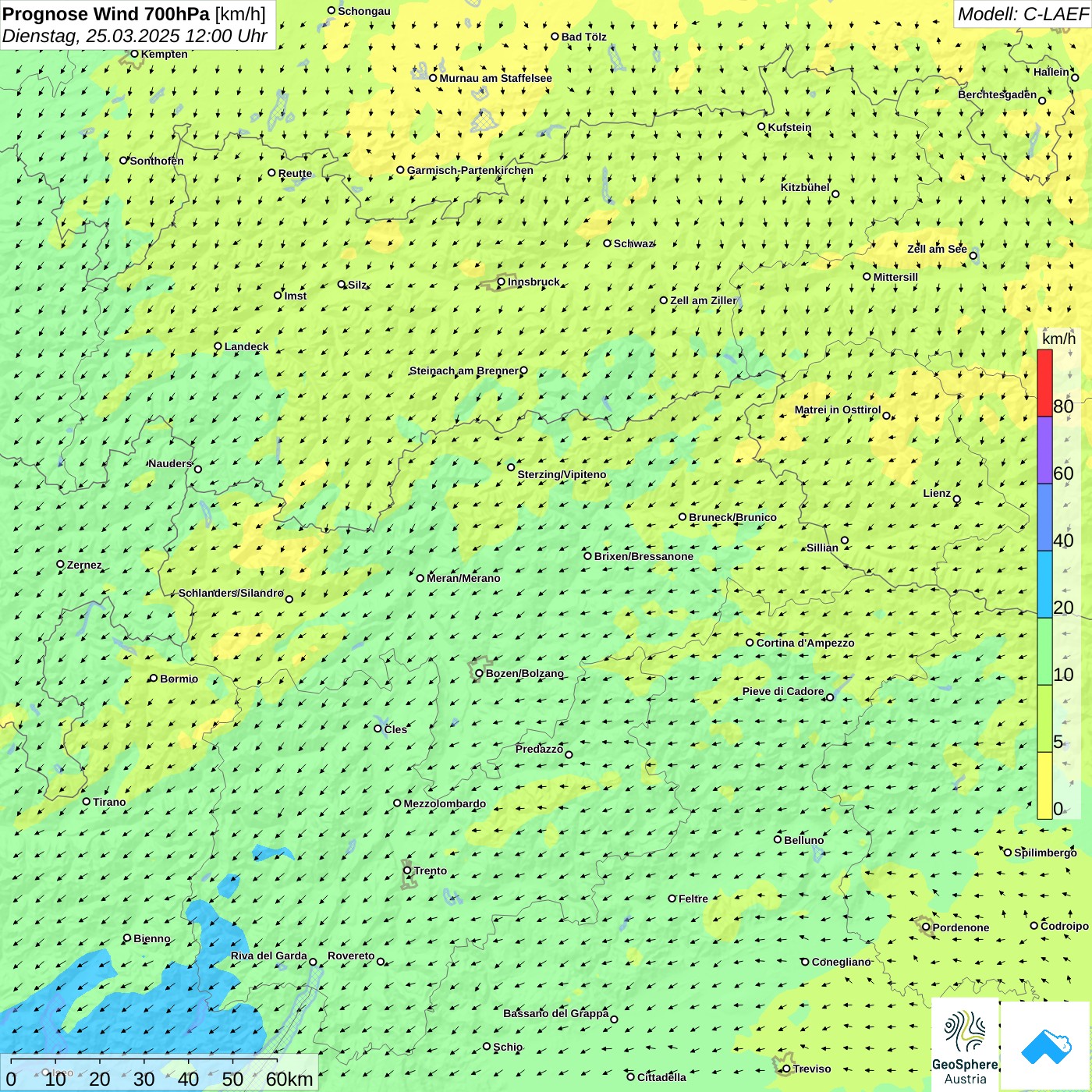
Task: Click the Cittadella location dot
Action: 631,1076
